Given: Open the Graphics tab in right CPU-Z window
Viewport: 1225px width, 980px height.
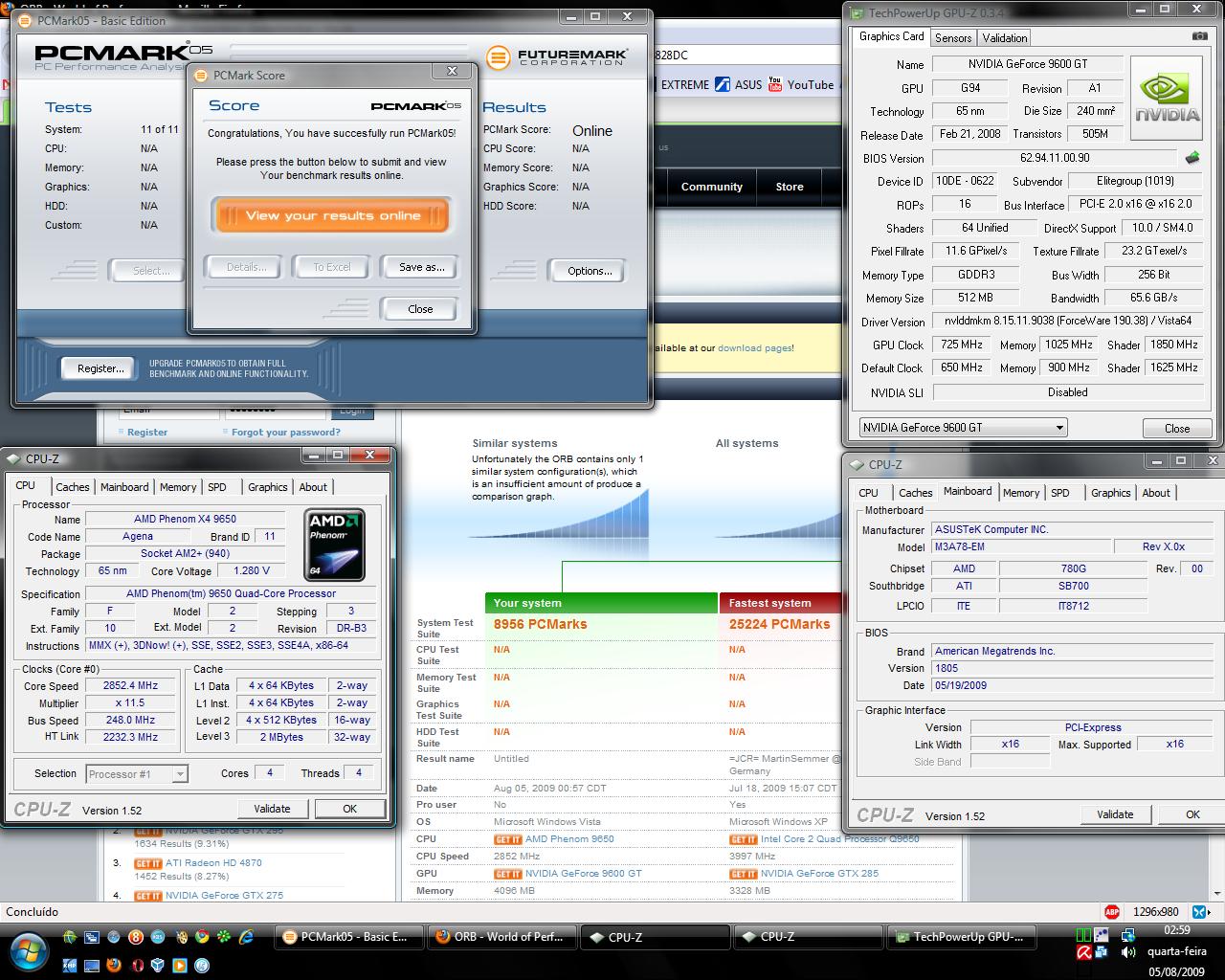Looking at the screenshot, I should tap(1111, 493).
